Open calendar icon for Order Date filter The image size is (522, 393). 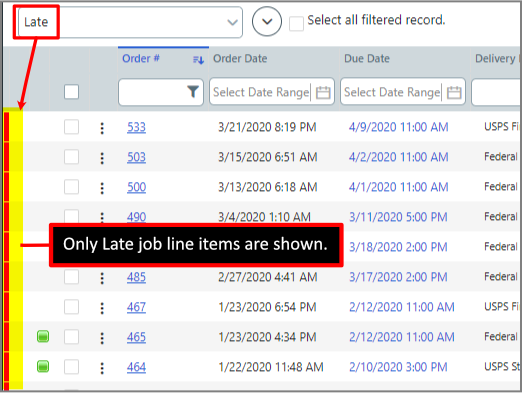click(x=323, y=92)
